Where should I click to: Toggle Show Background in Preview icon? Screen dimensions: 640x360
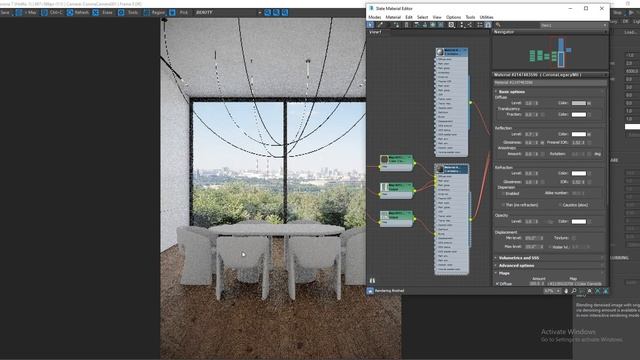pos(440,24)
